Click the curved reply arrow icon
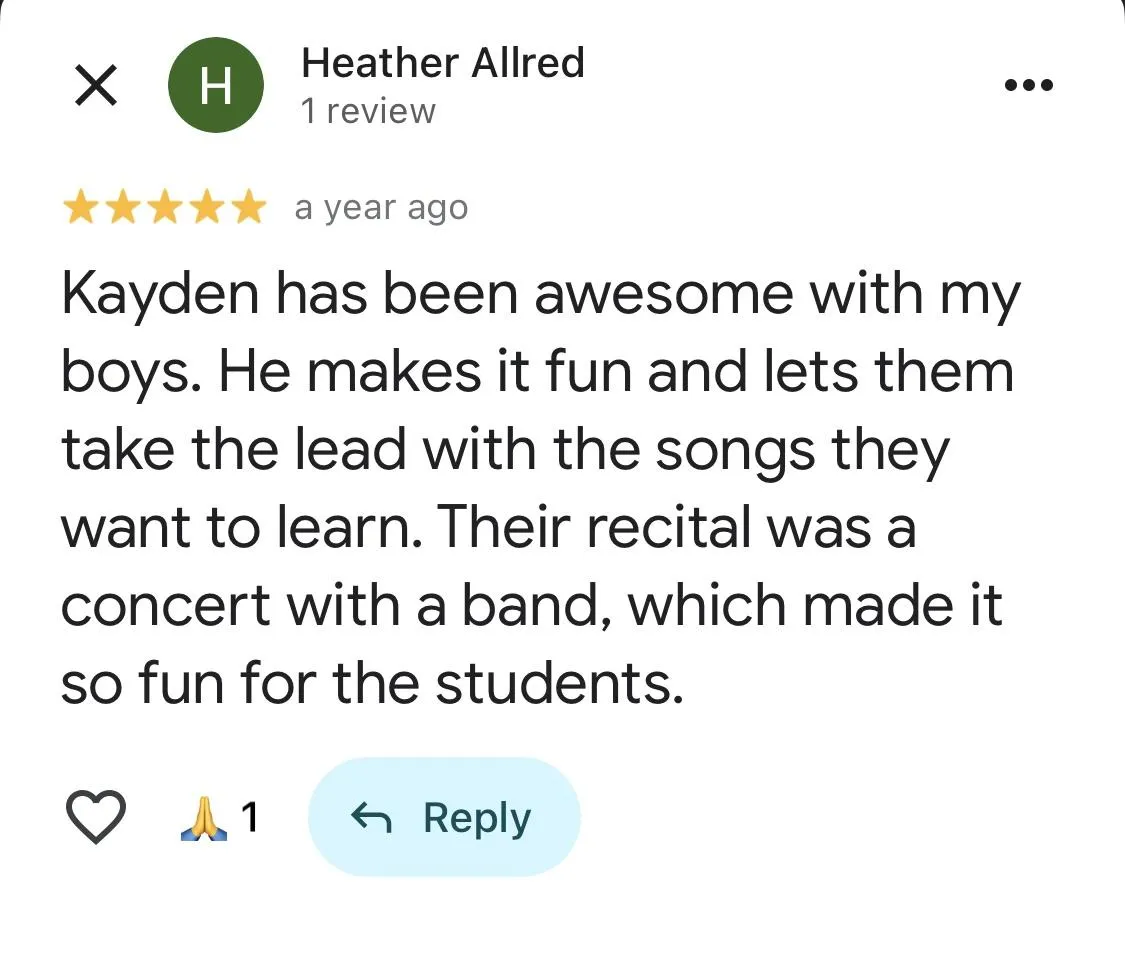The height and width of the screenshot is (965, 1125). (x=371, y=818)
